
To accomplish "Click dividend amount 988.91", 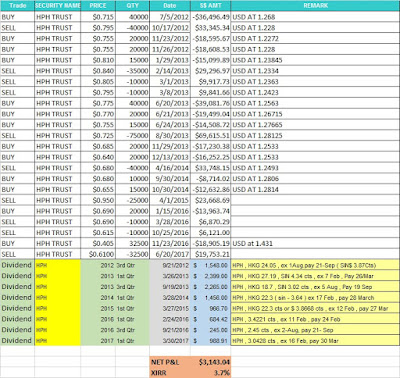I will (x=210, y=341).
